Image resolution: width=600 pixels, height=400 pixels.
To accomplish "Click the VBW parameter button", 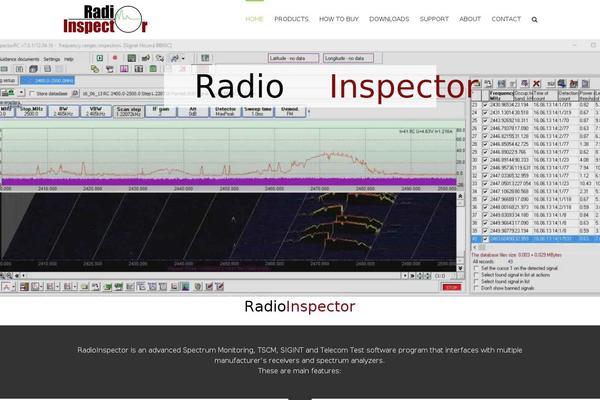I will 96,111.
